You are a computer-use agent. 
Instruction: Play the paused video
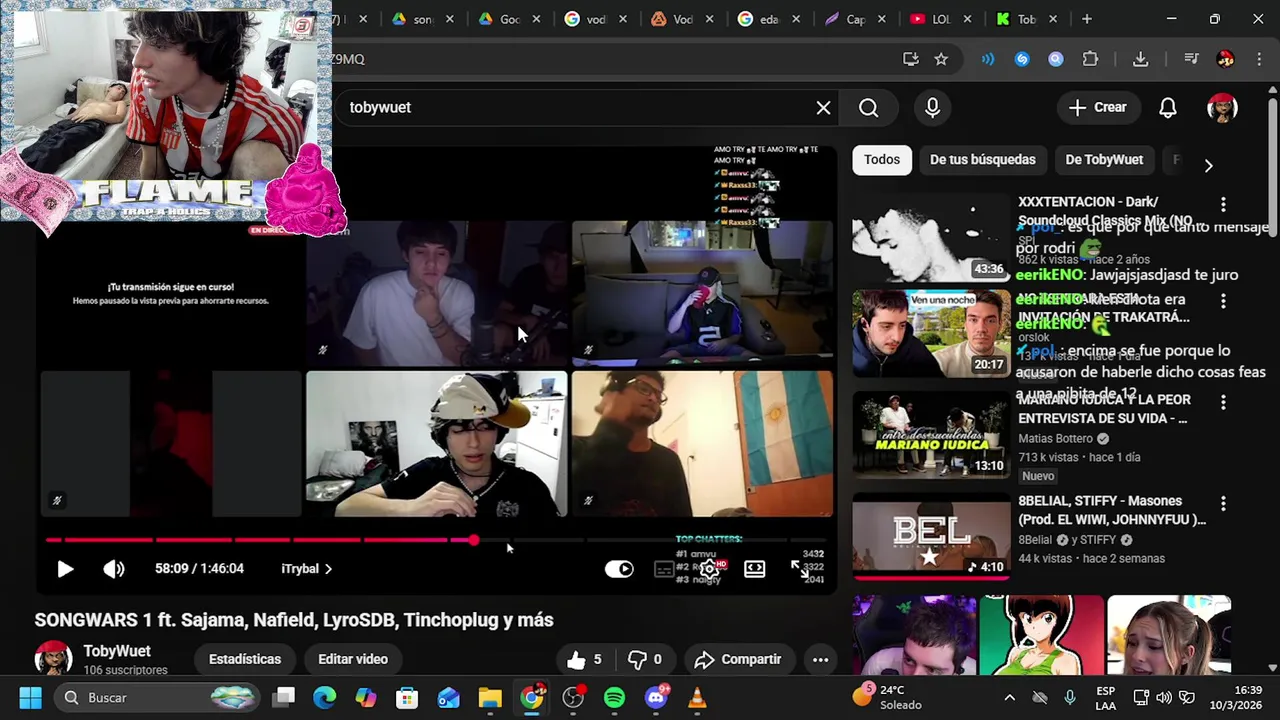point(65,569)
